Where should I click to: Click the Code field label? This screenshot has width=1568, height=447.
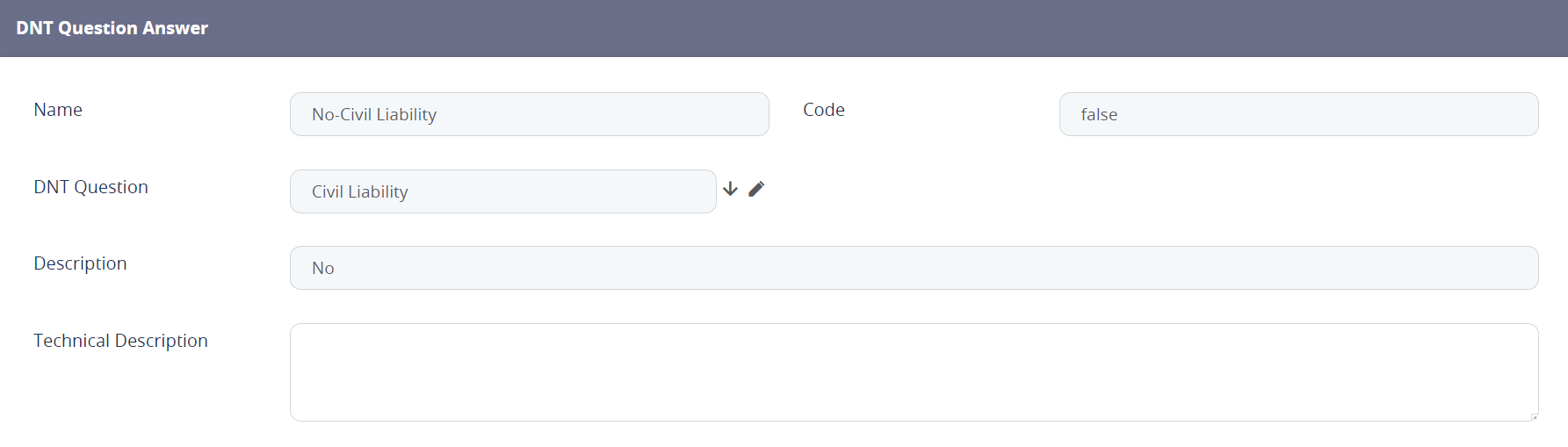(824, 110)
